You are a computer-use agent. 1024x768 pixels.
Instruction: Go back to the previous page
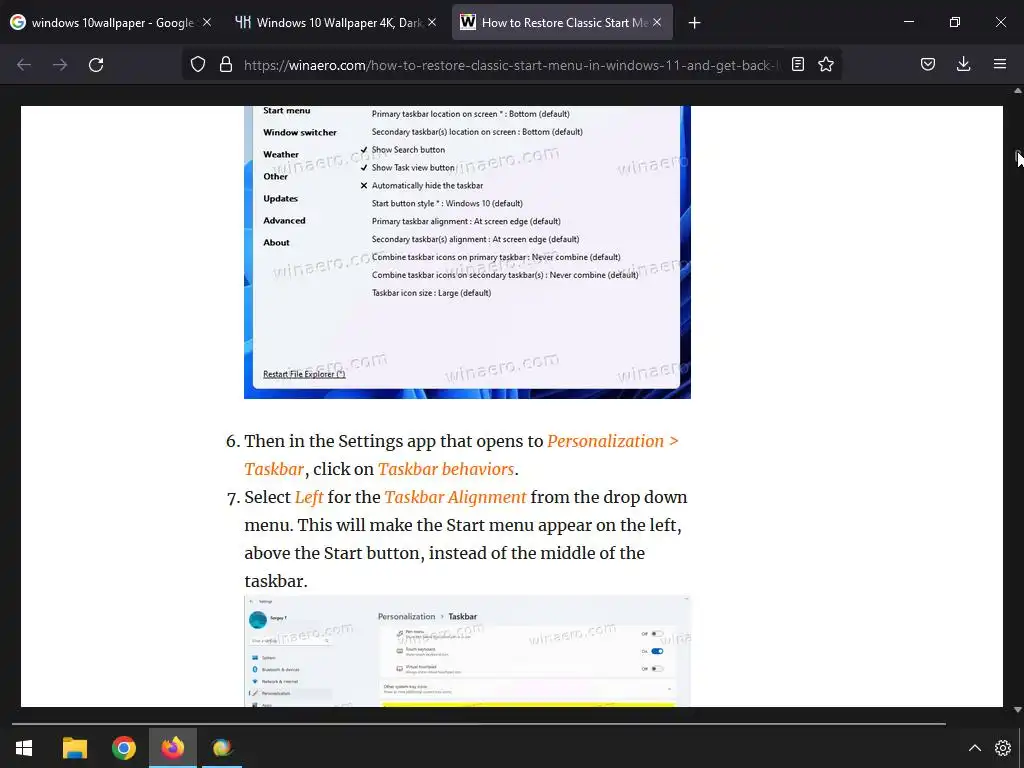[24, 65]
